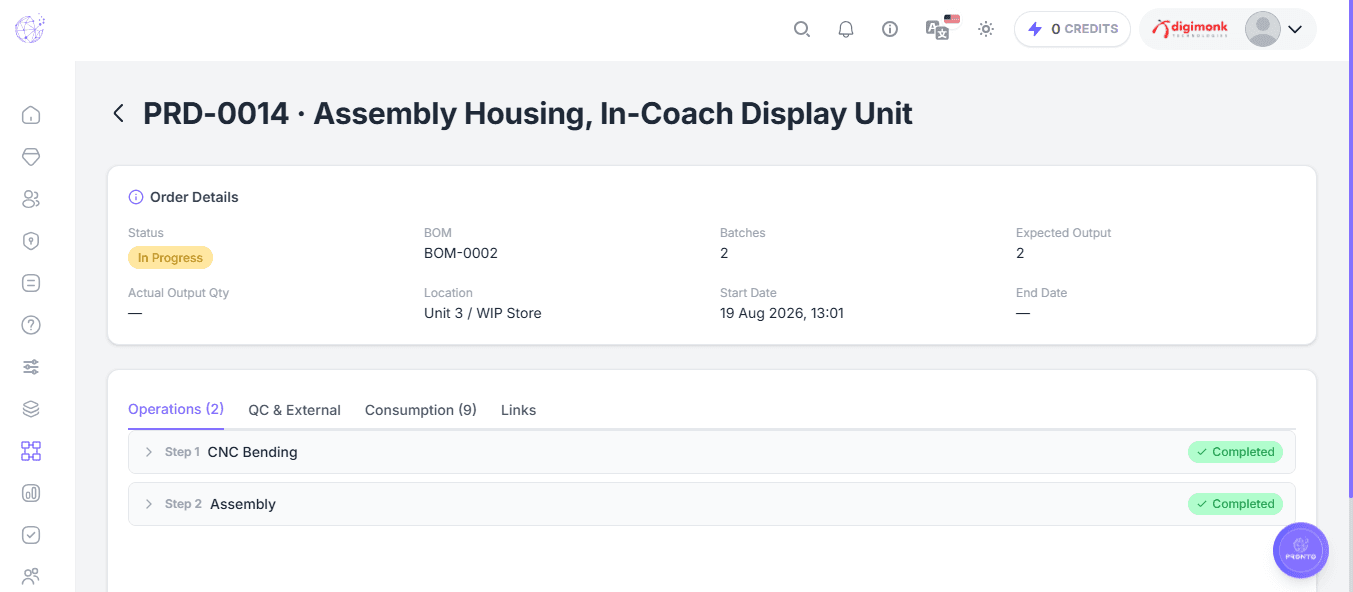The height and width of the screenshot is (592, 1353).
Task: Click the app logo in top-left corner
Action: coord(30,29)
